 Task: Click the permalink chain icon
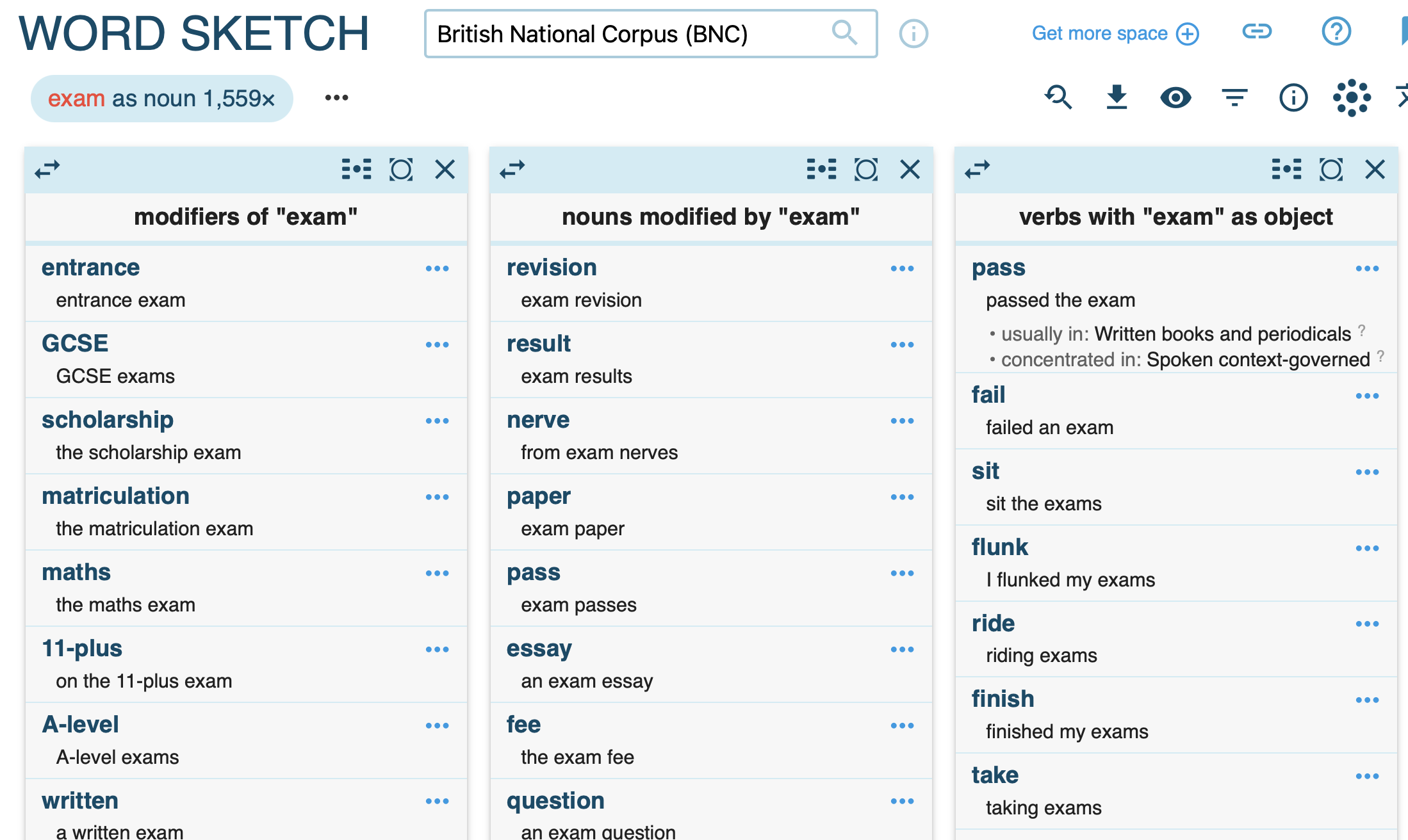pos(1257,32)
